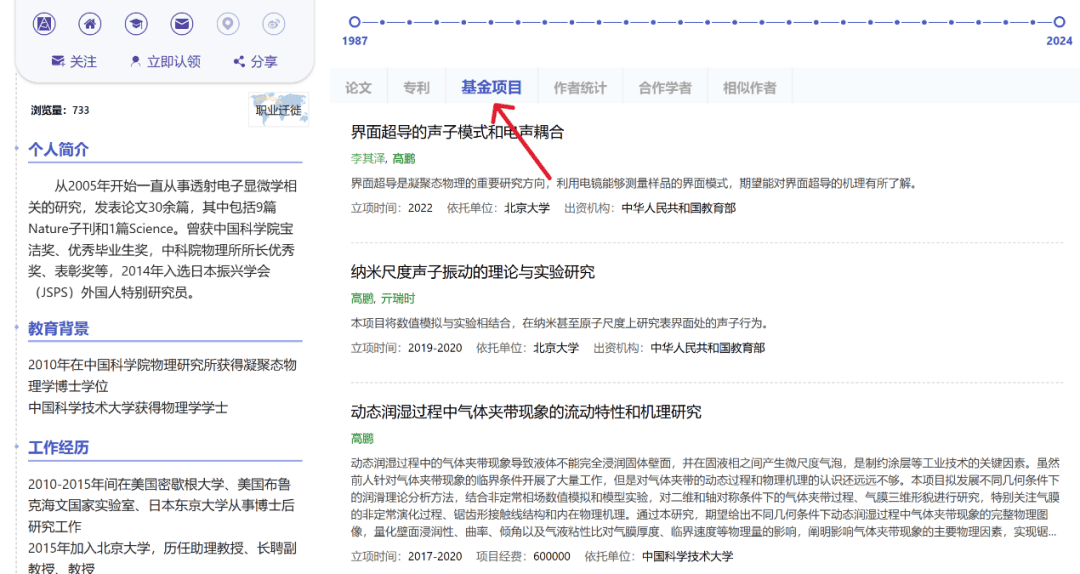
Task: Switch to the 专利 tab
Action: [416, 88]
